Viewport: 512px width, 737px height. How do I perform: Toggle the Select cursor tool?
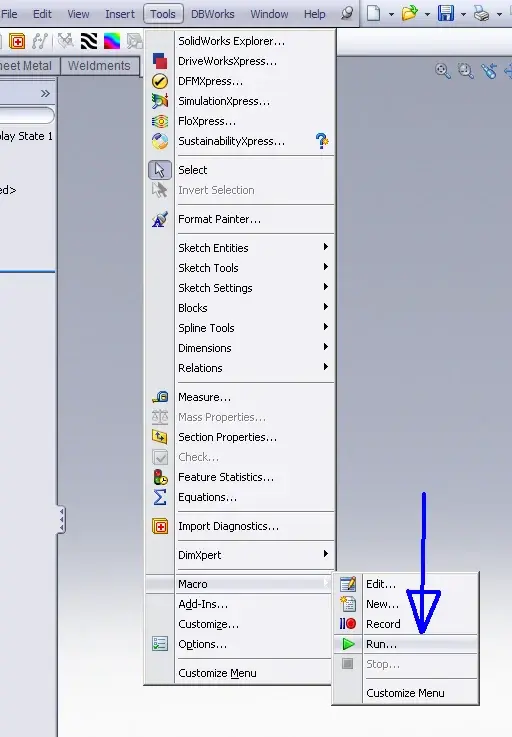[x=160, y=170]
